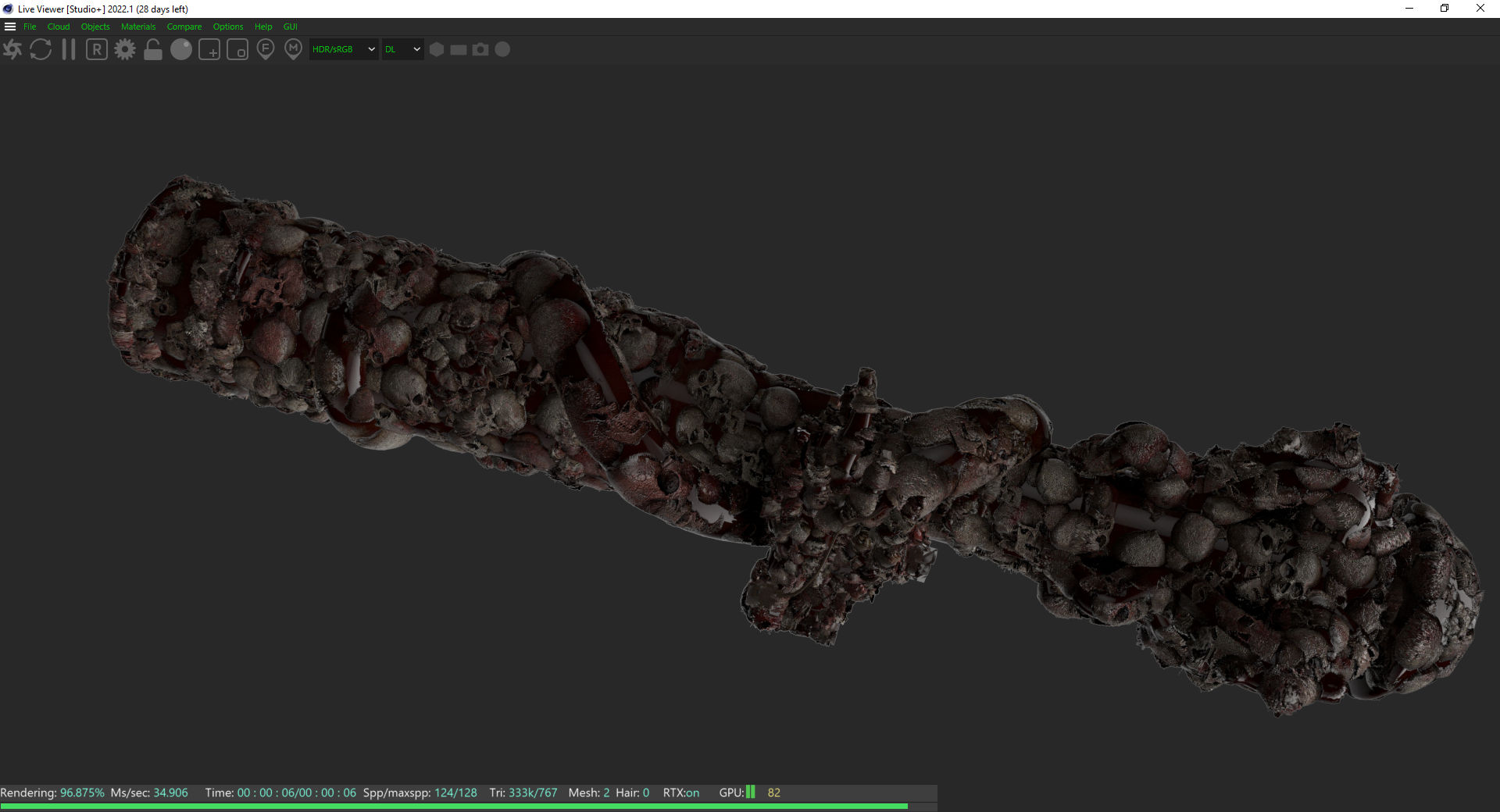Open the Materials menu
This screenshot has height=812, width=1500.
click(x=138, y=27)
